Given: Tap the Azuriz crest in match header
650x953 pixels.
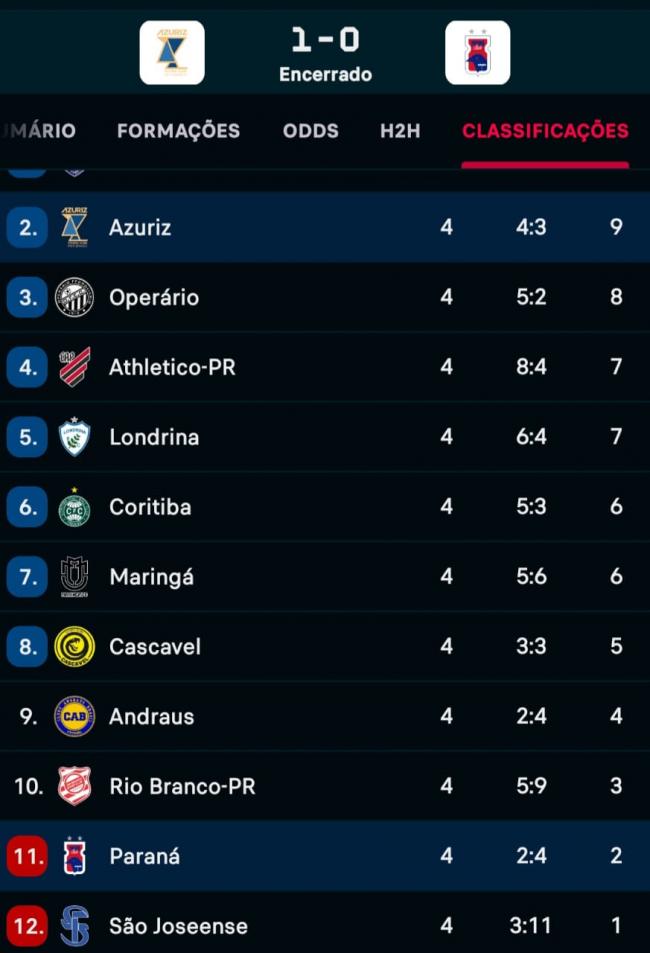Looking at the screenshot, I should [172, 52].
